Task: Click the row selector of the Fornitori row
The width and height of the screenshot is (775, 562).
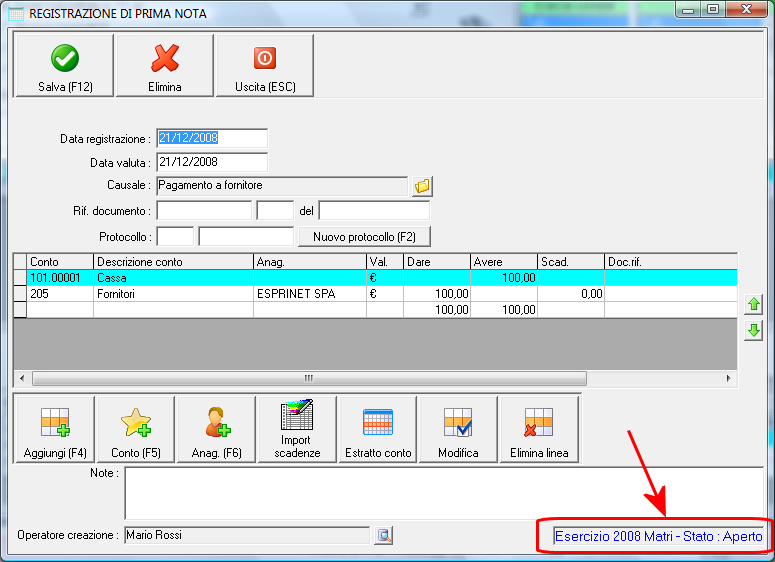Action: click(20, 294)
